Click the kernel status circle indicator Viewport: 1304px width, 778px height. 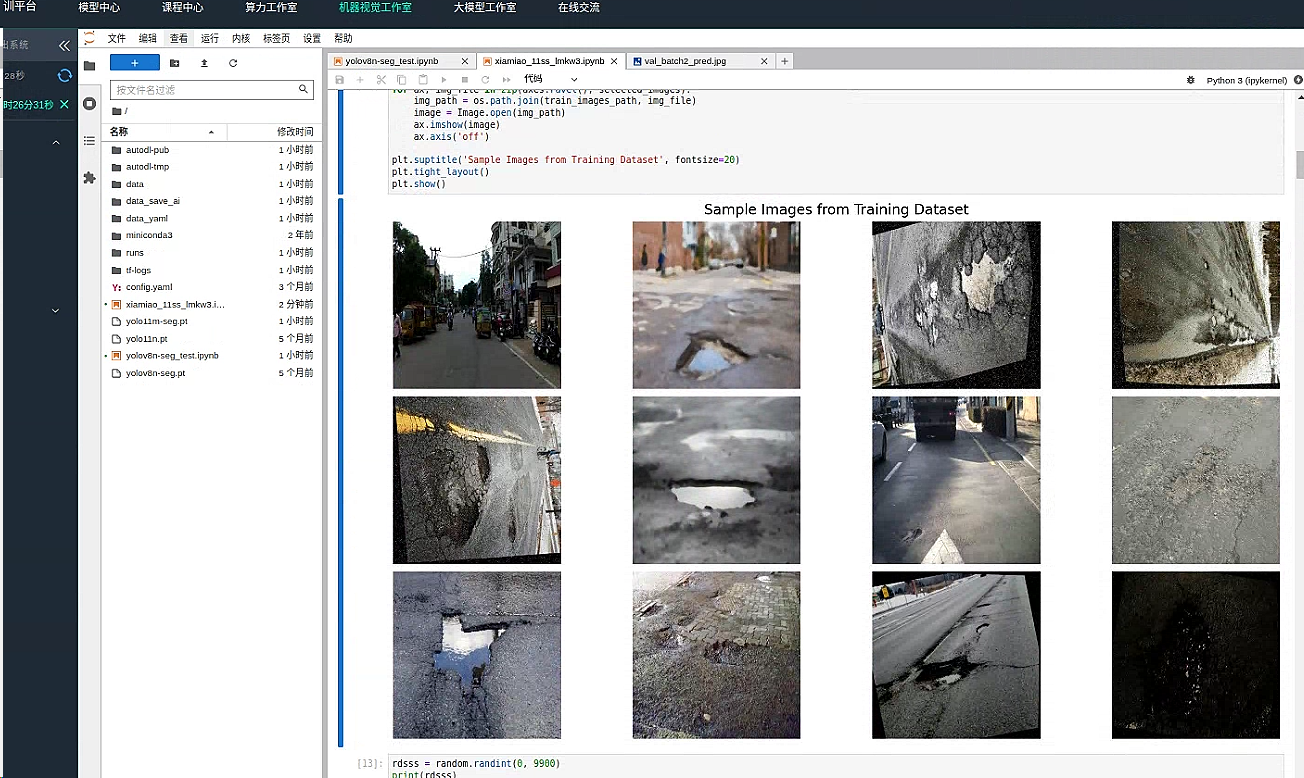coord(1296,80)
